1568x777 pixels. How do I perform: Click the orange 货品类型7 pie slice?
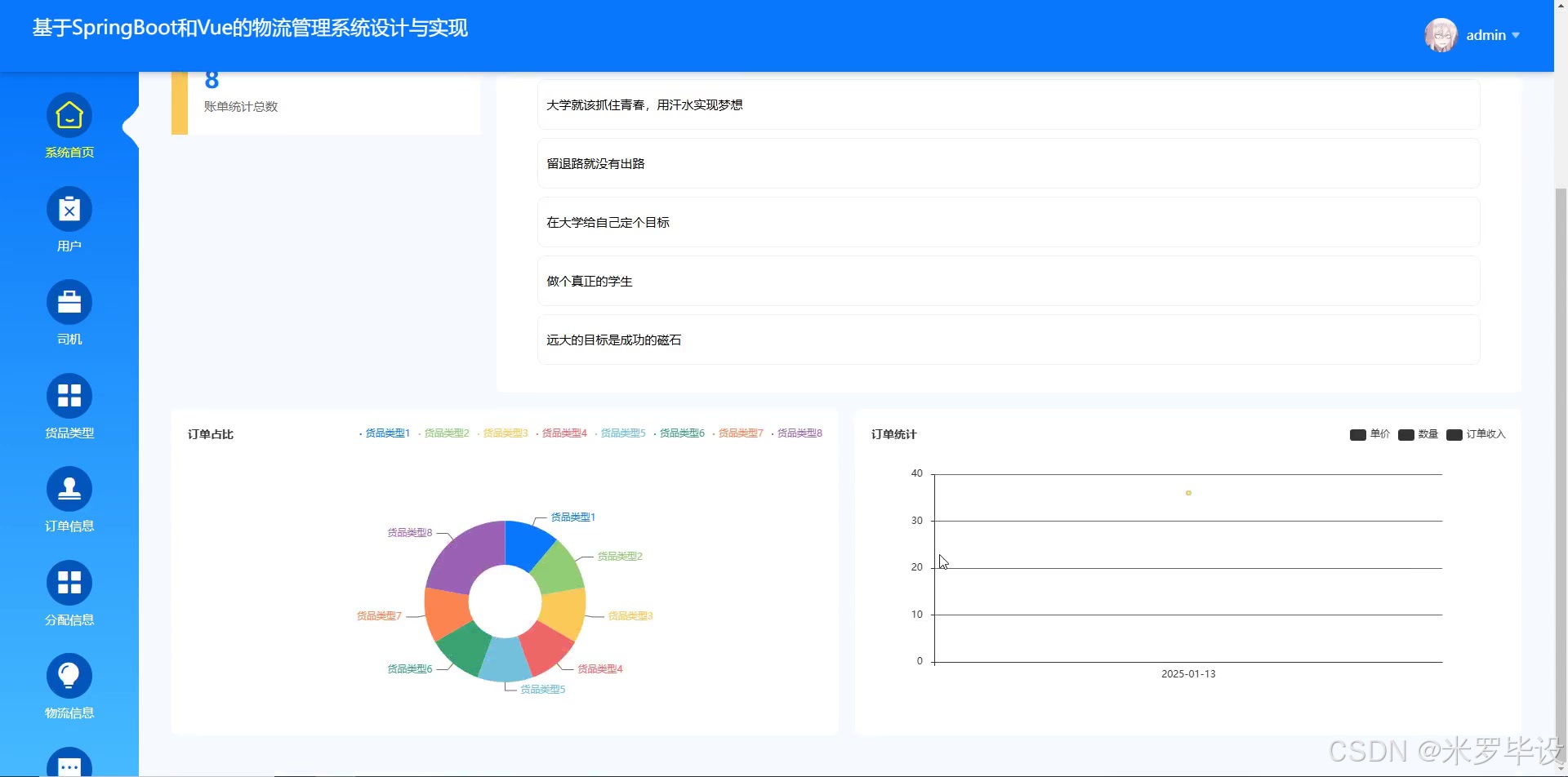(446, 613)
